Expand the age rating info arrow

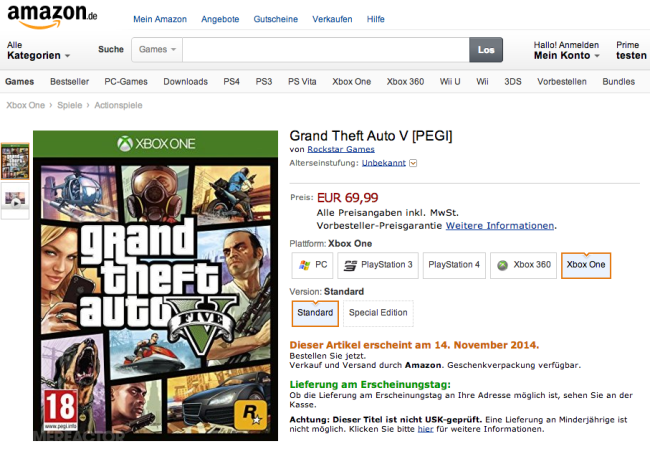point(413,163)
